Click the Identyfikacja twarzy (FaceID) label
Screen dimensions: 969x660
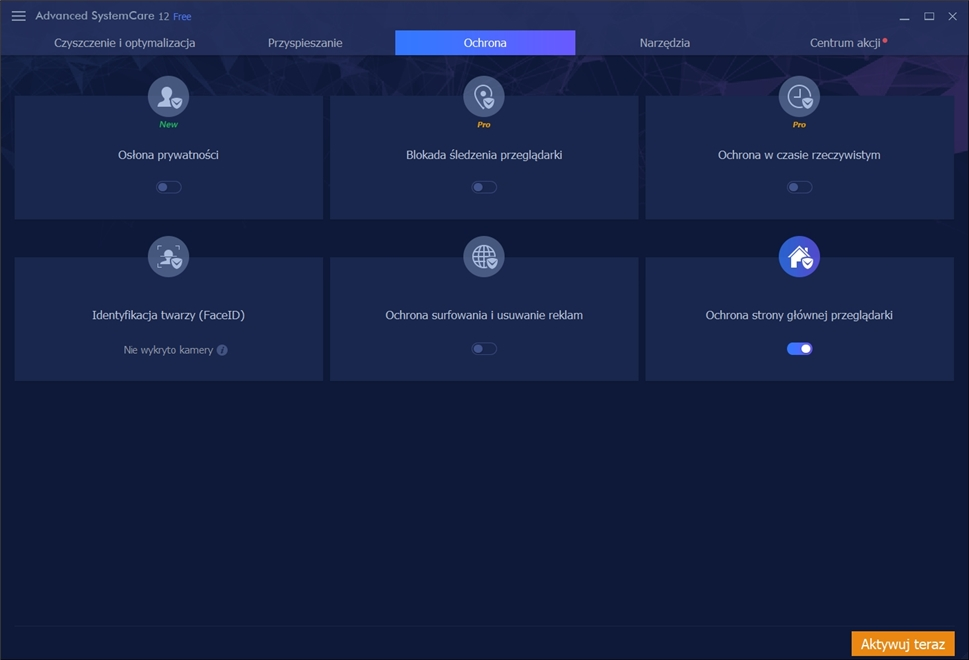click(x=168, y=315)
